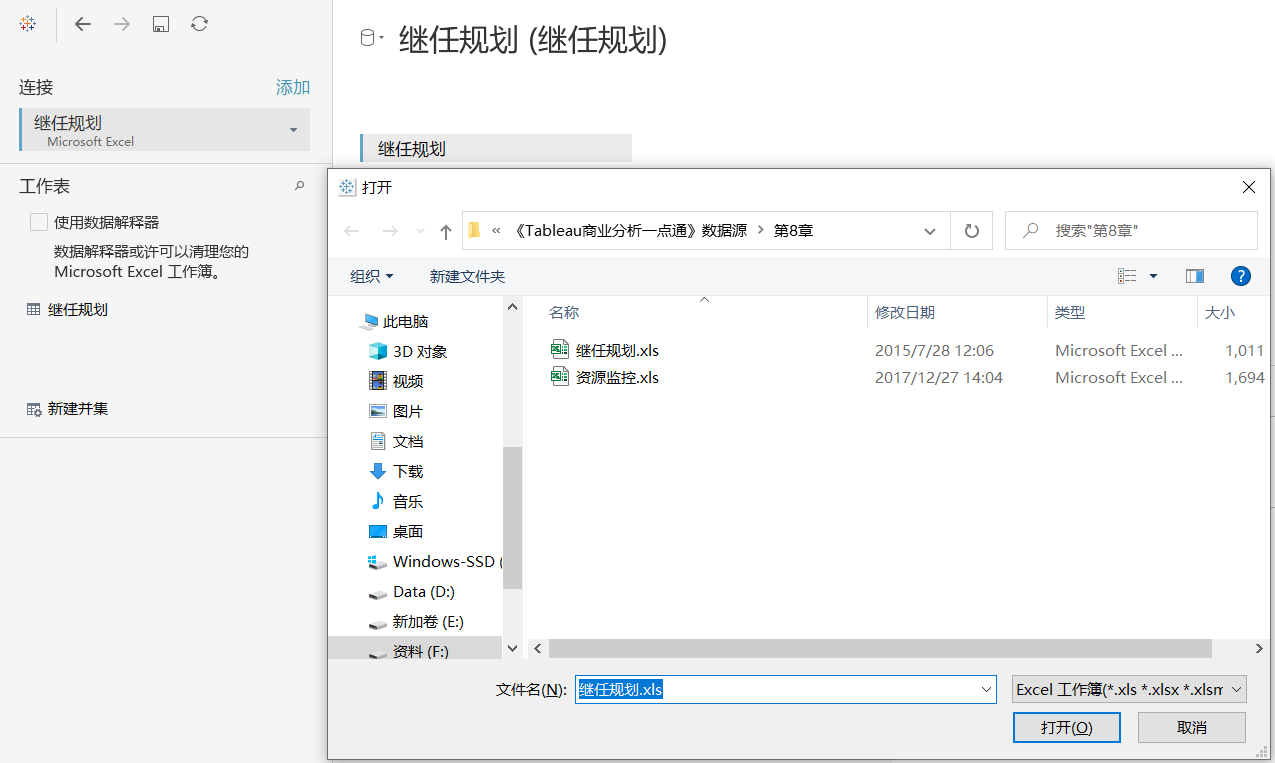The image size is (1275, 763).
Task: Open help with the blue question mark
Action: point(1241,276)
